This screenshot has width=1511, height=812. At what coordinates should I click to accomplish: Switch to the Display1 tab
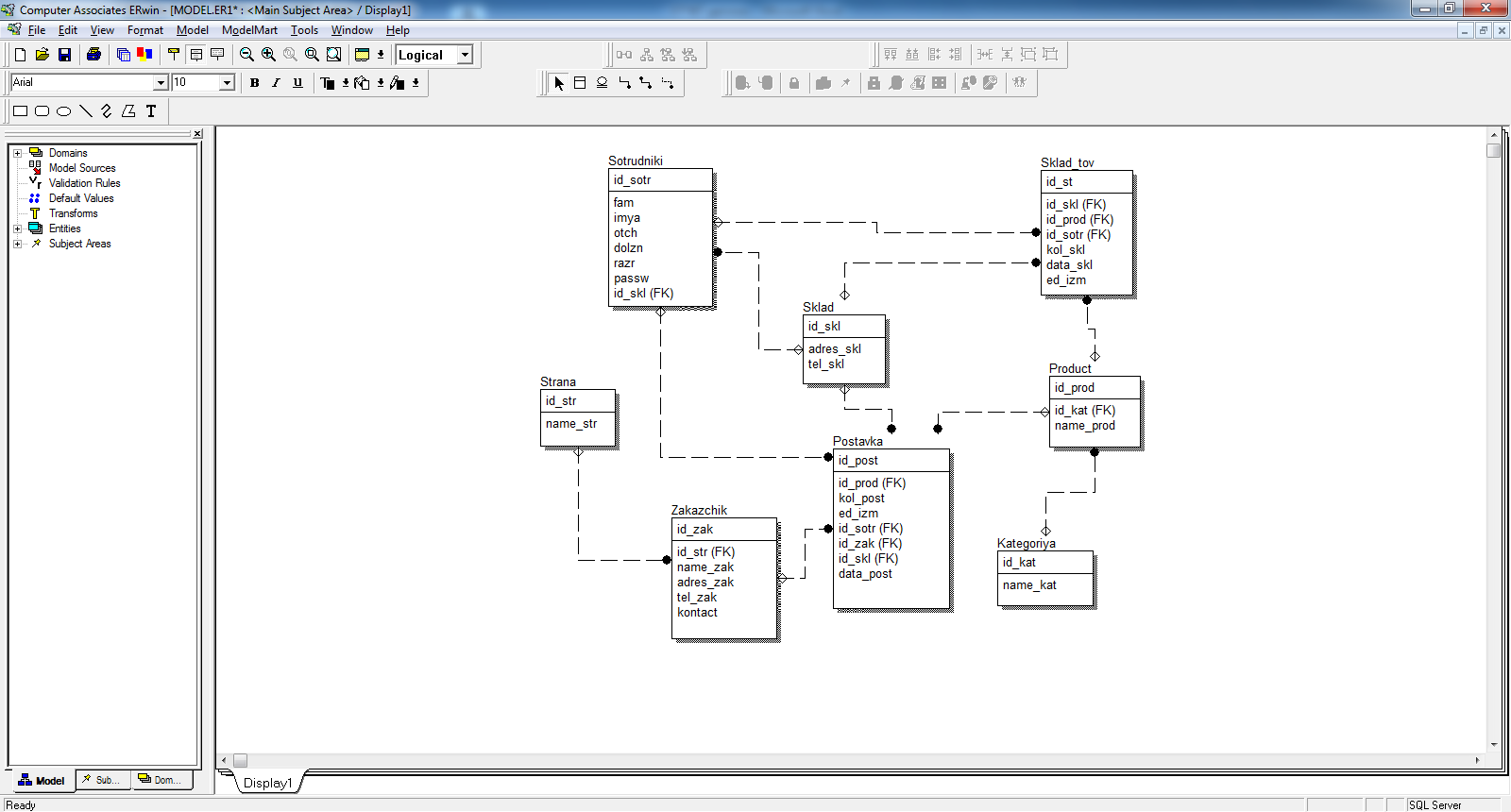tap(267, 783)
